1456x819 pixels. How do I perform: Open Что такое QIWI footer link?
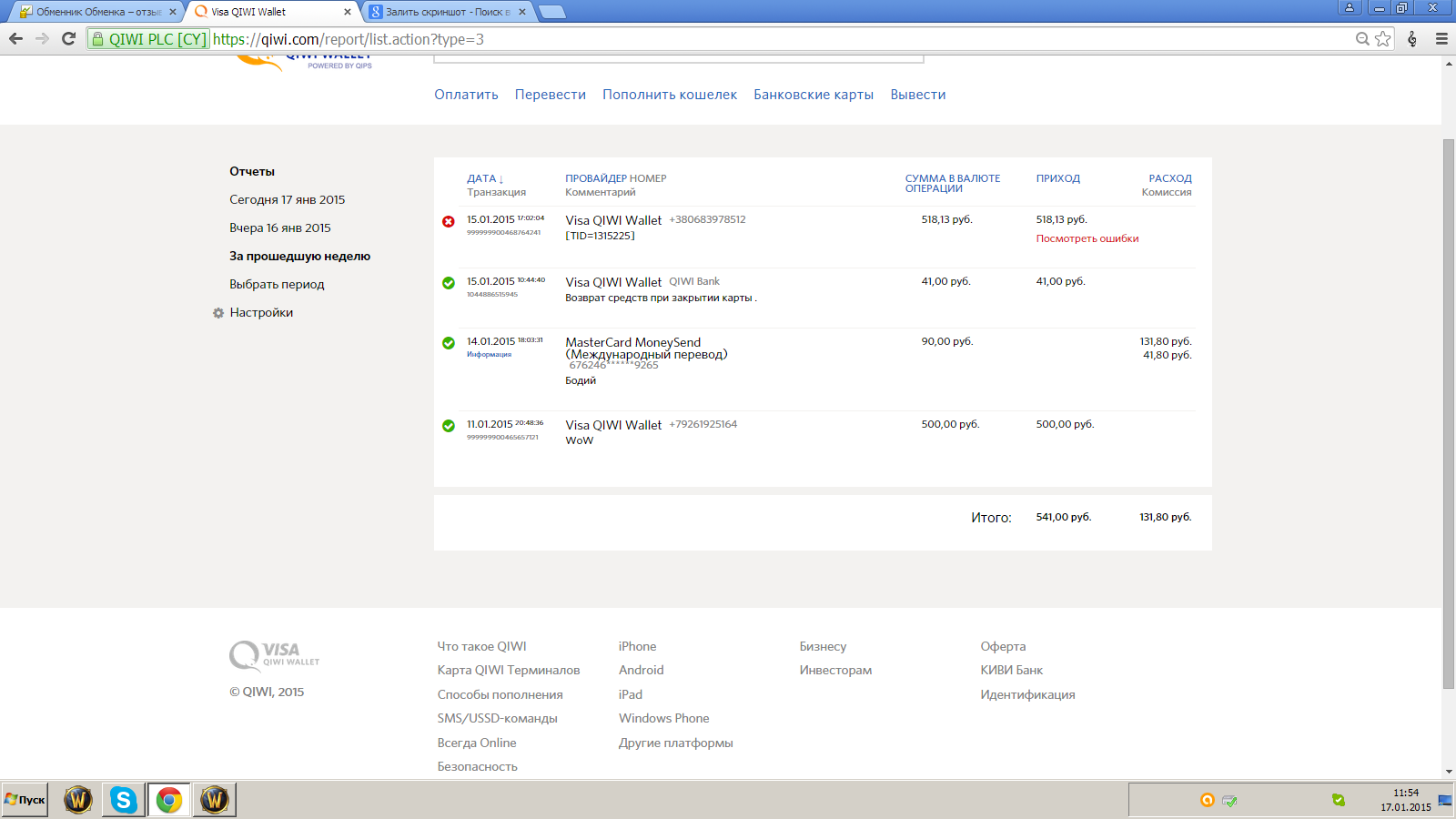pyautogui.click(x=481, y=646)
